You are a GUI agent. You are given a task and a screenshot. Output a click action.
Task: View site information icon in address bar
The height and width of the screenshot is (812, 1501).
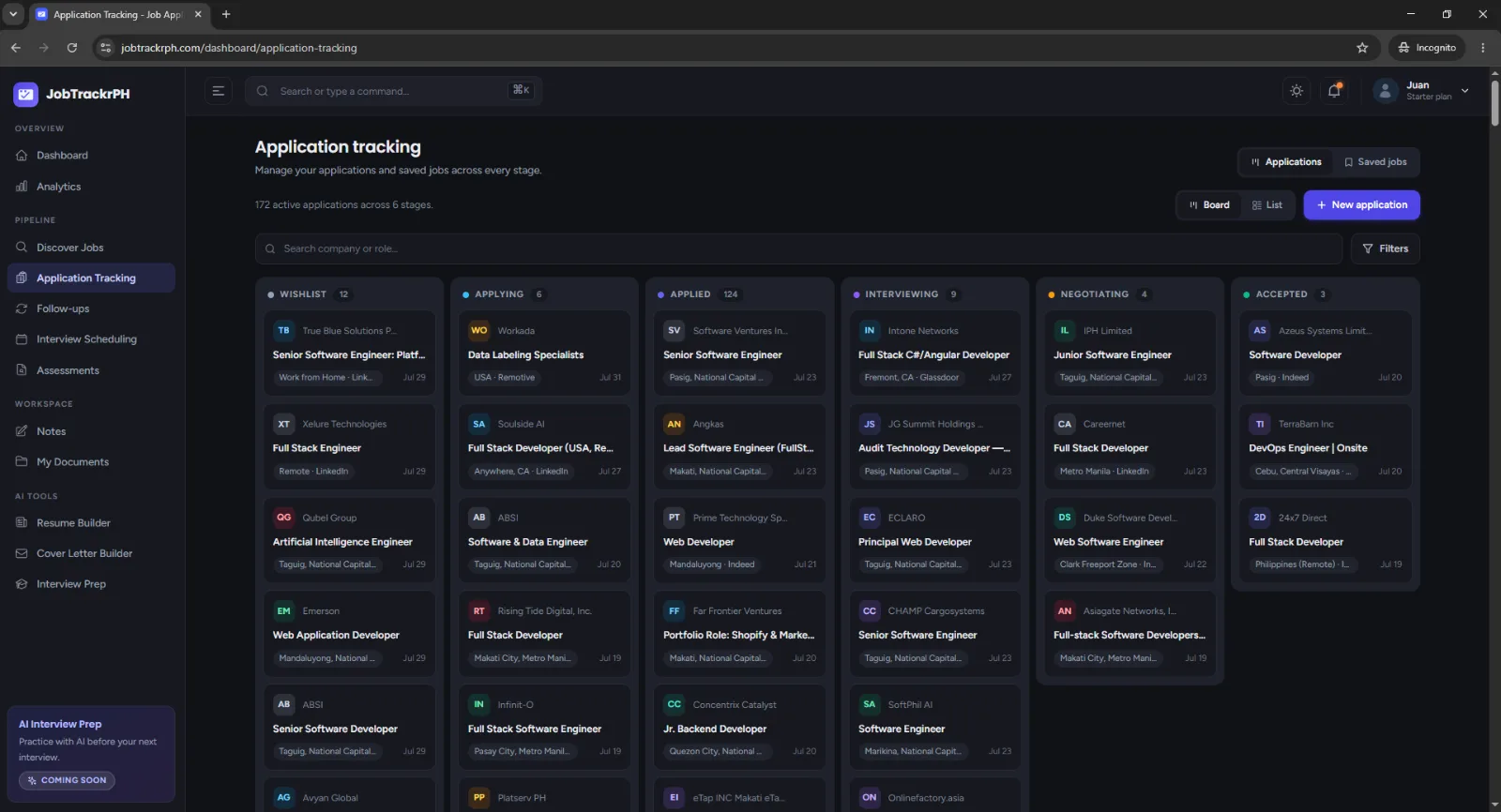point(106,48)
